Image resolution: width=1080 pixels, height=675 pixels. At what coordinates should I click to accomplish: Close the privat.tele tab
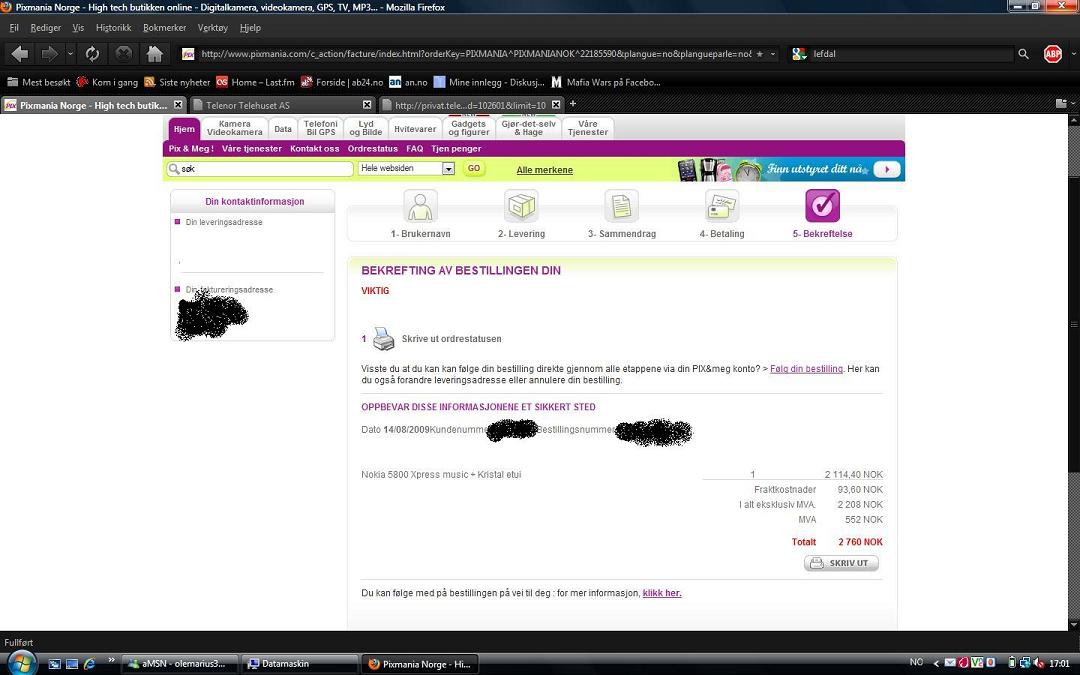click(x=556, y=105)
